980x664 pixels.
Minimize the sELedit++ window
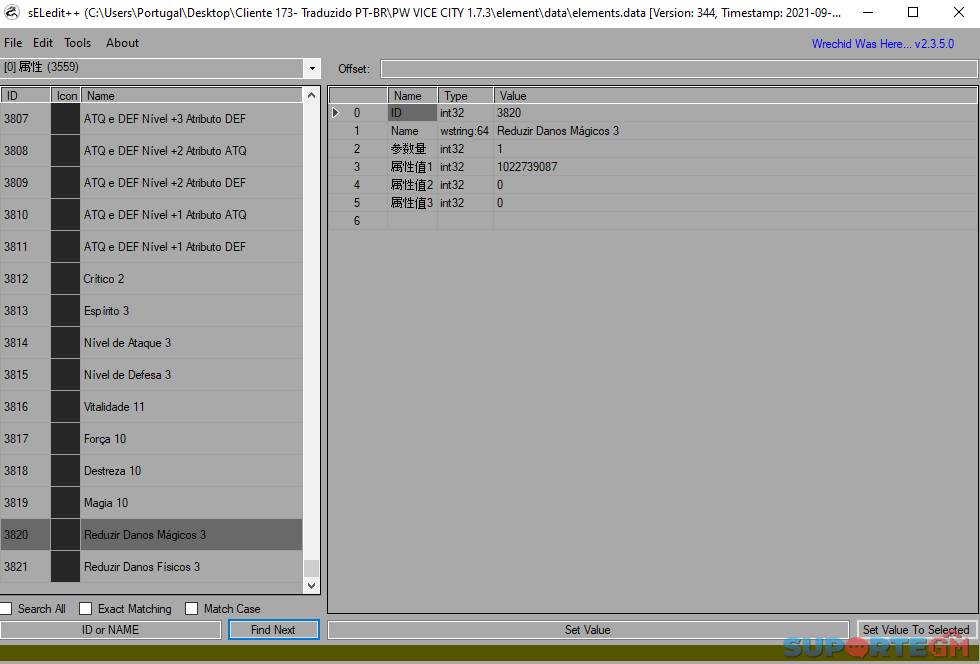pyautogui.click(x=868, y=13)
